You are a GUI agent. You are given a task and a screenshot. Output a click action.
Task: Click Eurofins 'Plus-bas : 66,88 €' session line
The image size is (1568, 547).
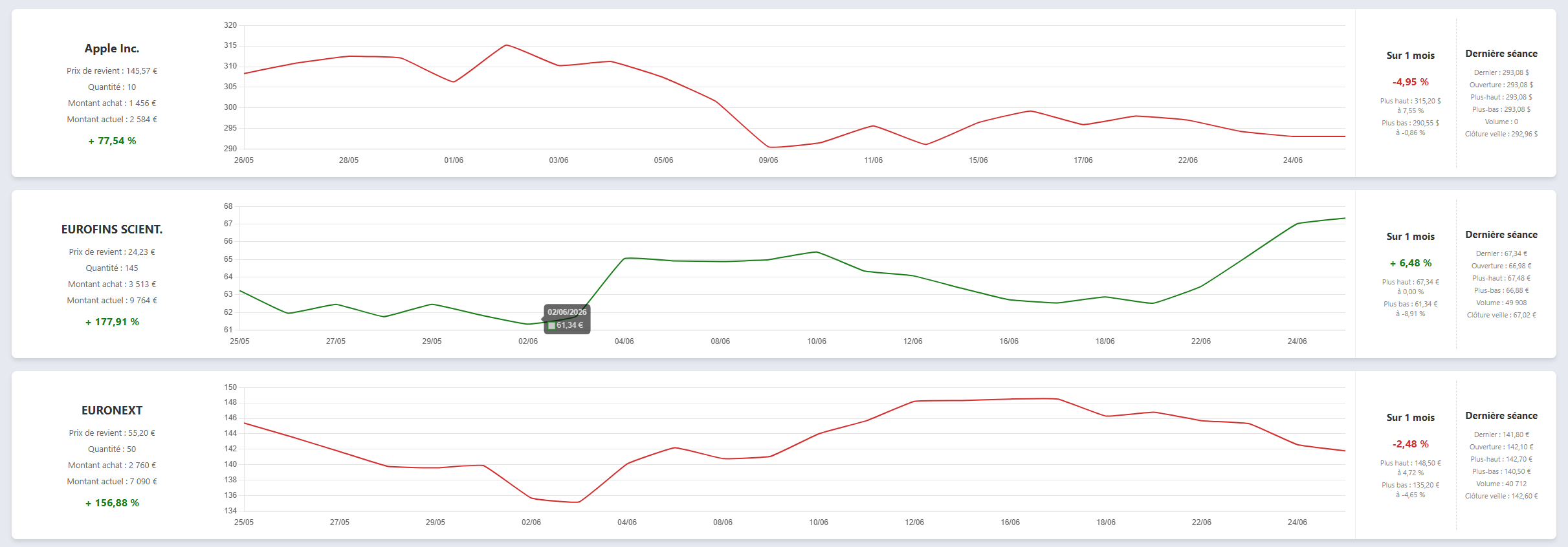(1501, 290)
